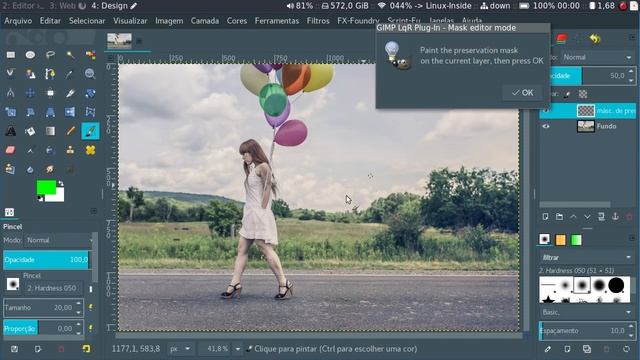640x360 pixels.
Task: Switch to the Undo History tab
Action: point(595,39)
